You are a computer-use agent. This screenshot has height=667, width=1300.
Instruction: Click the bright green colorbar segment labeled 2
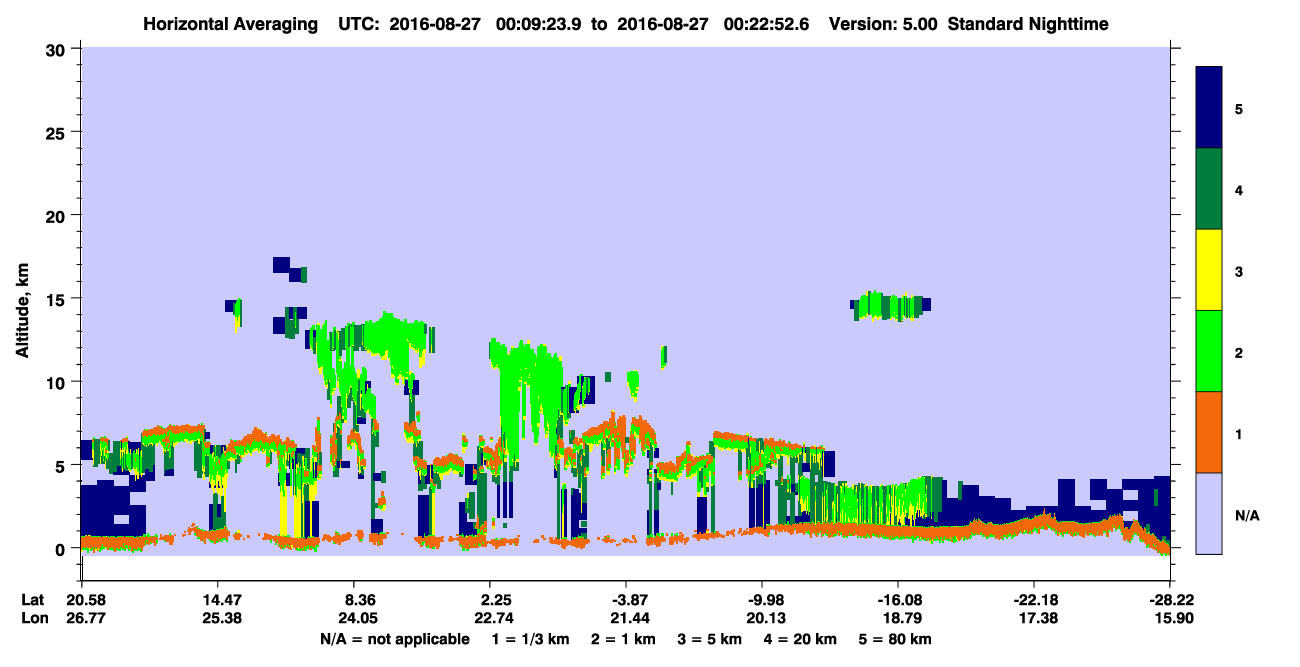(1209, 351)
